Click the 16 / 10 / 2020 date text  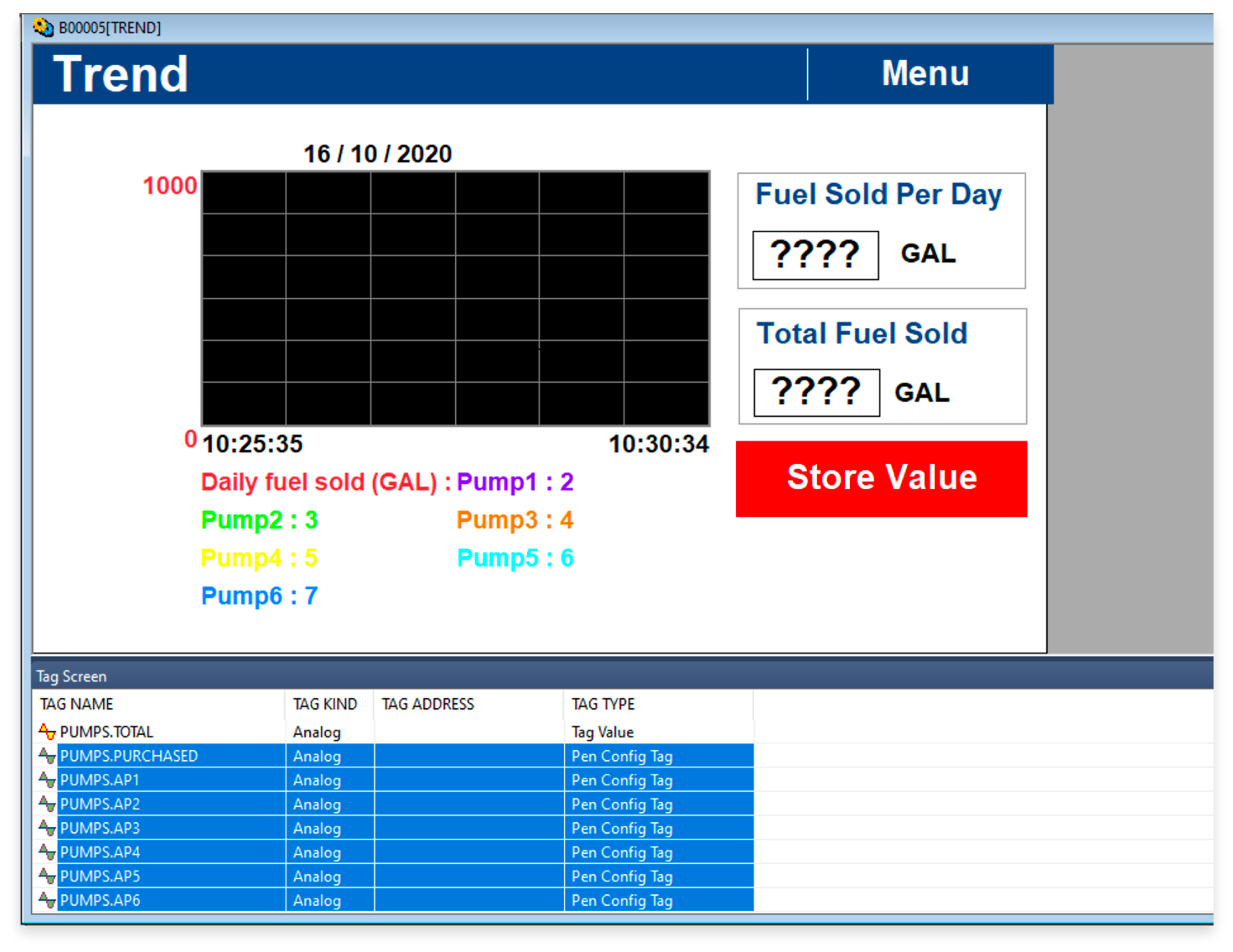[x=377, y=154]
